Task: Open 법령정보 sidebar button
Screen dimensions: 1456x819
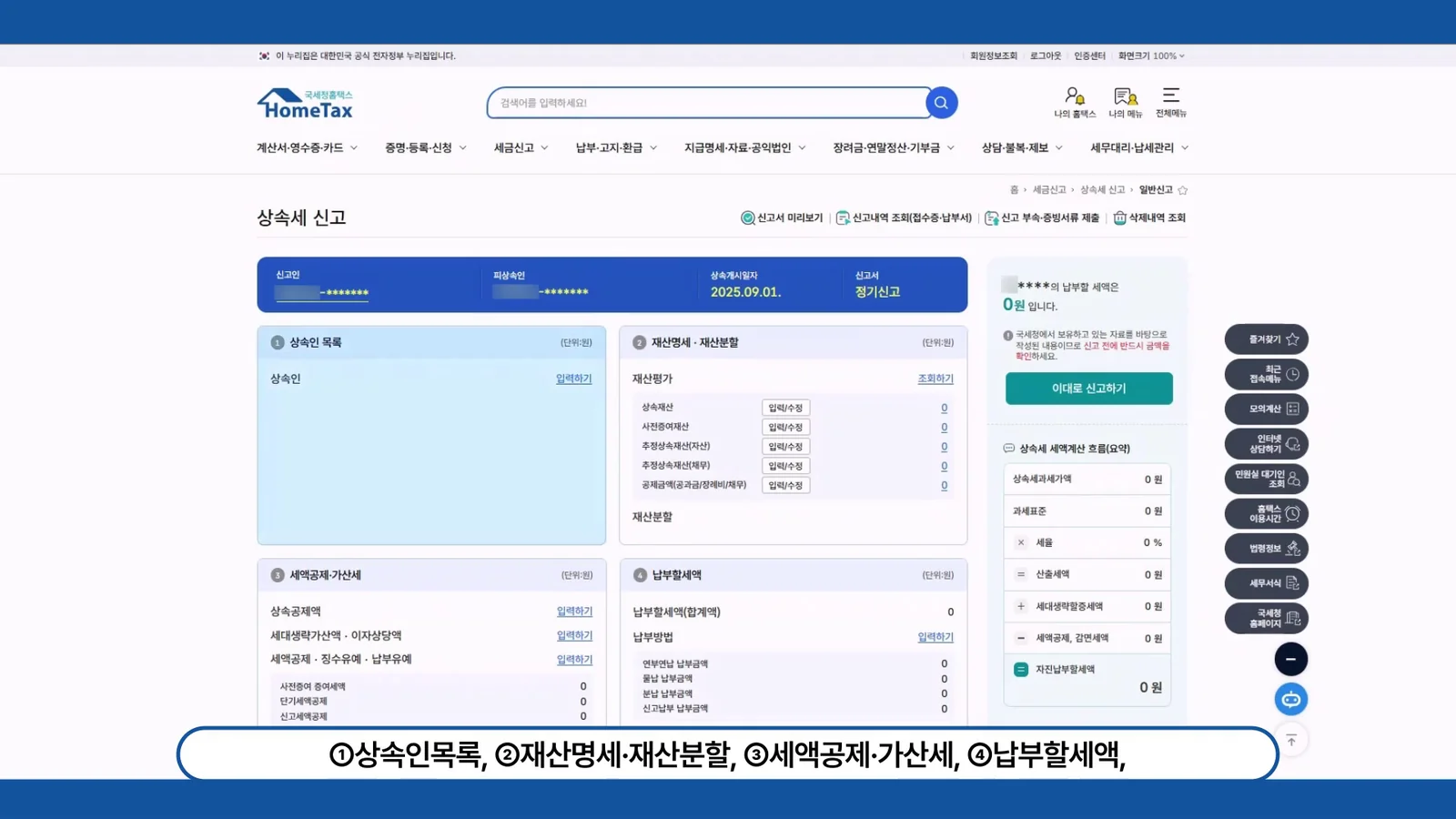Action: 1266,548
